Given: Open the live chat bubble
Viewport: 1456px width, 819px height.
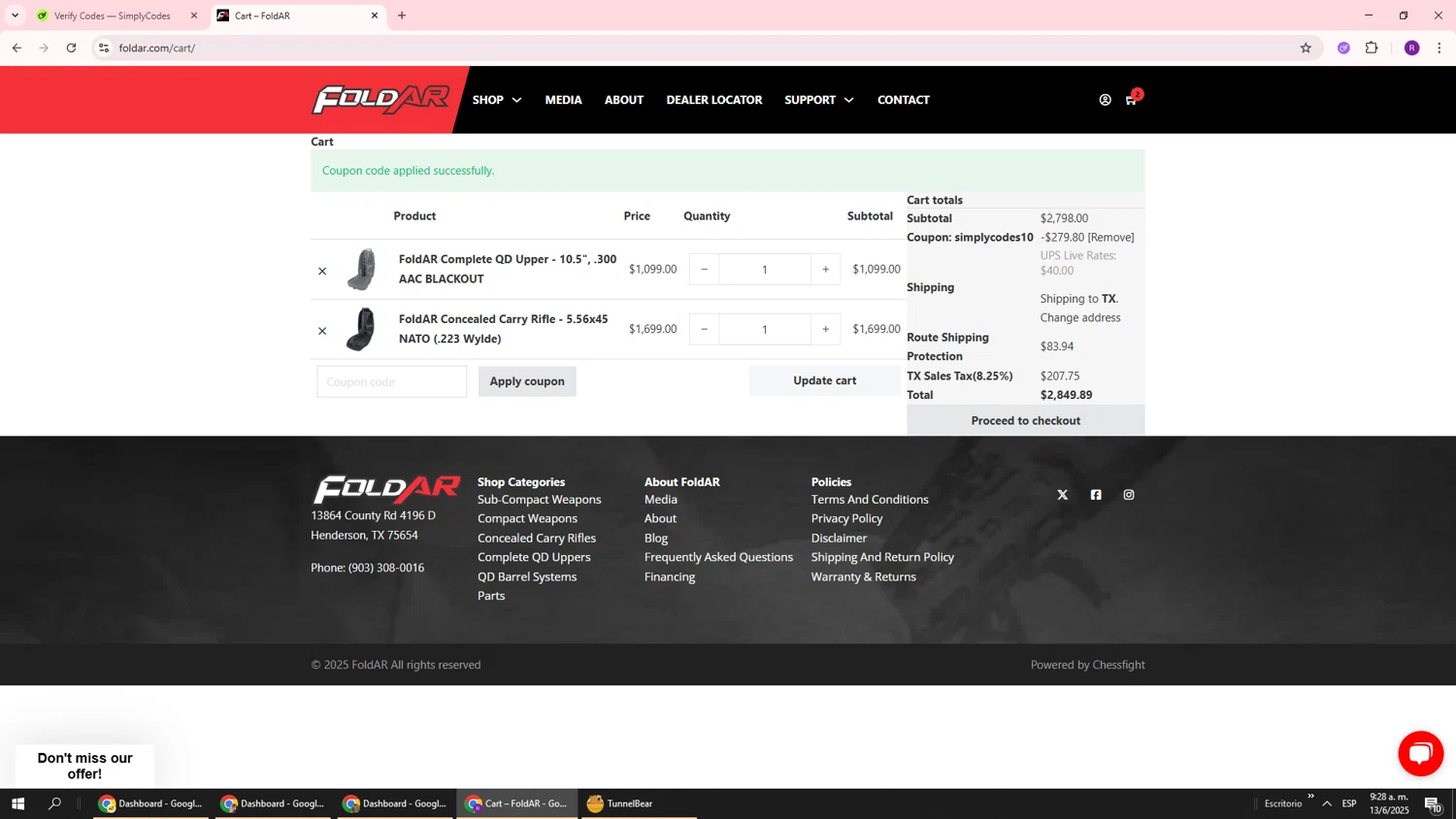Looking at the screenshot, I should (x=1420, y=754).
